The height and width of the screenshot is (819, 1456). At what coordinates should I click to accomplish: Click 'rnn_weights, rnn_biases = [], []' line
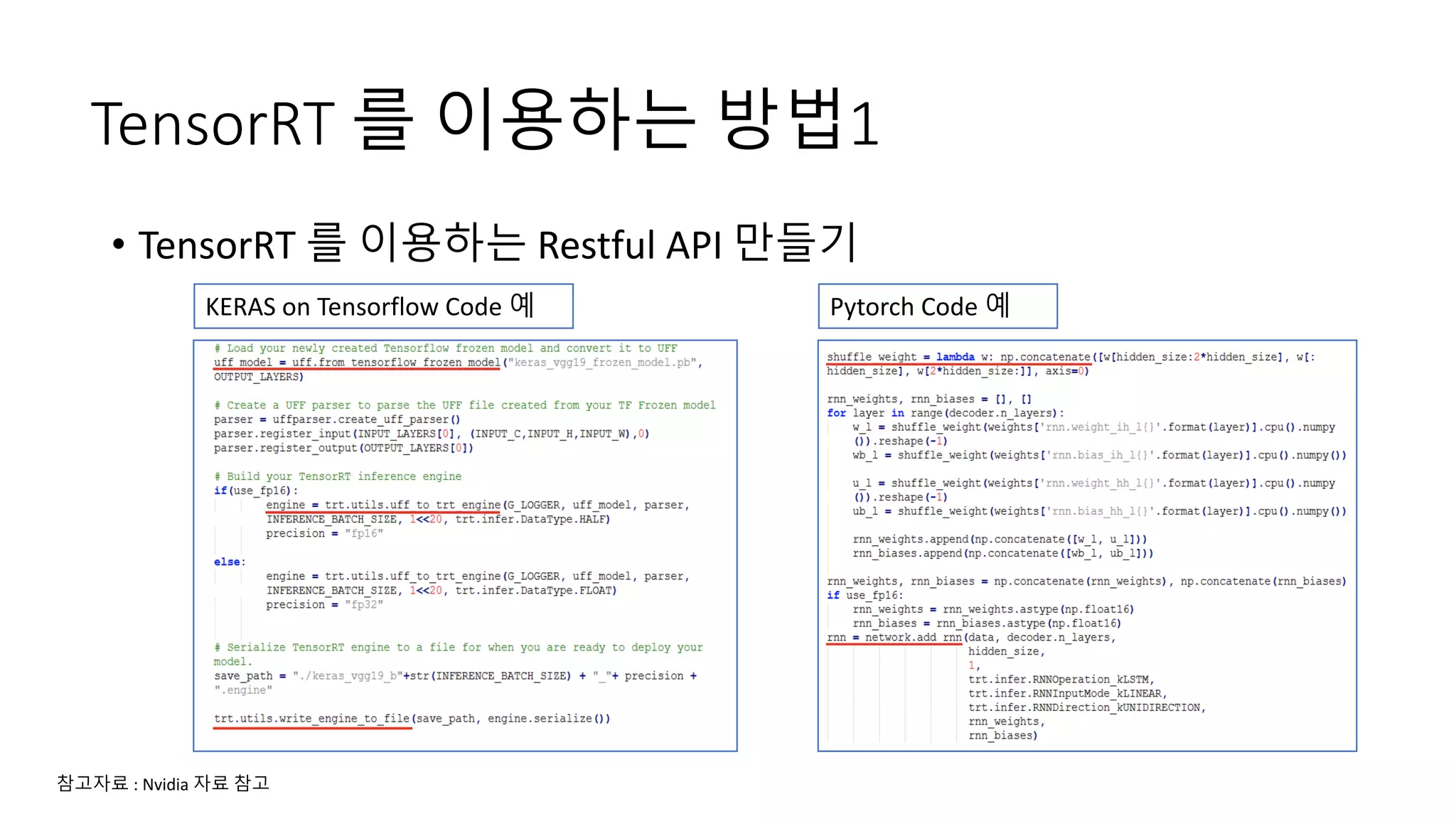[929, 399]
